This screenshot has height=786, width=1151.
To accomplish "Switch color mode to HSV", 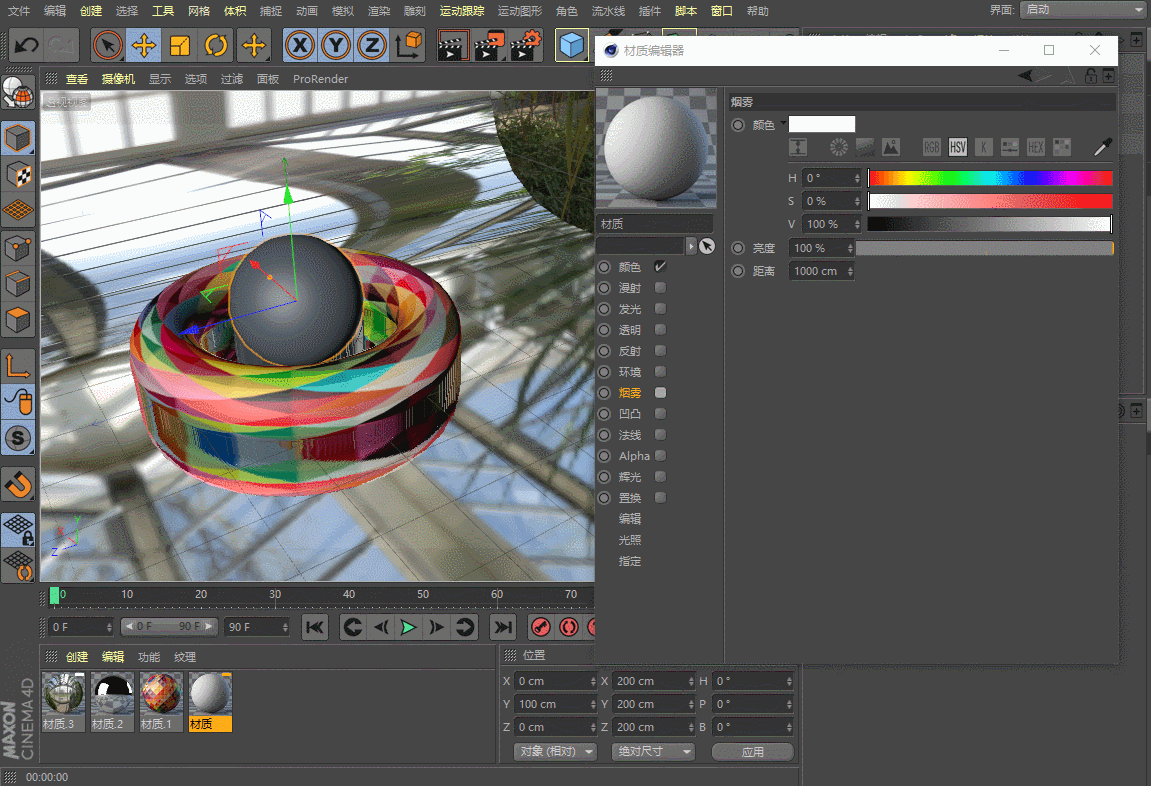I will tap(958, 147).
